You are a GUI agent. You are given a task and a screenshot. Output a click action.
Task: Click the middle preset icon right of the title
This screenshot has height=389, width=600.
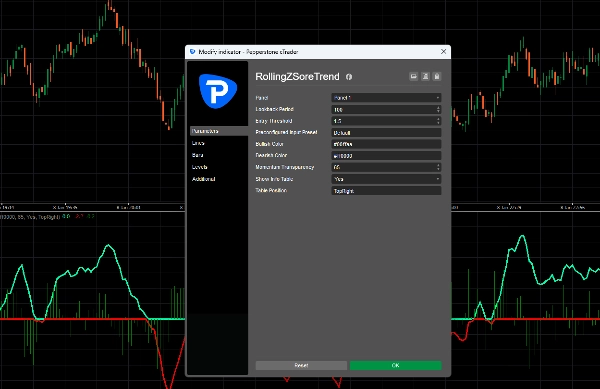pos(425,76)
